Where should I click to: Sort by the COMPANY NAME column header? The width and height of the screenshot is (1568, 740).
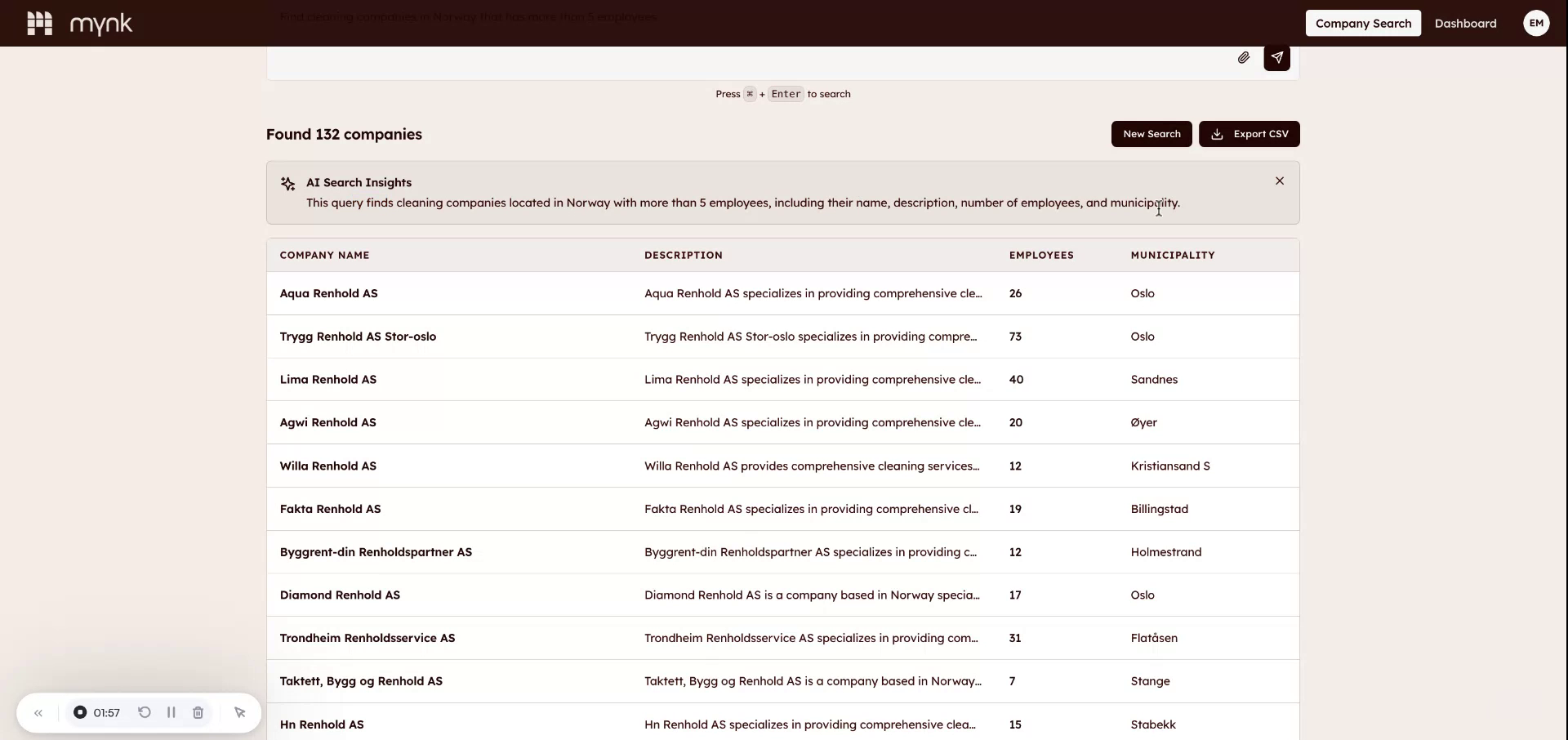(x=324, y=255)
